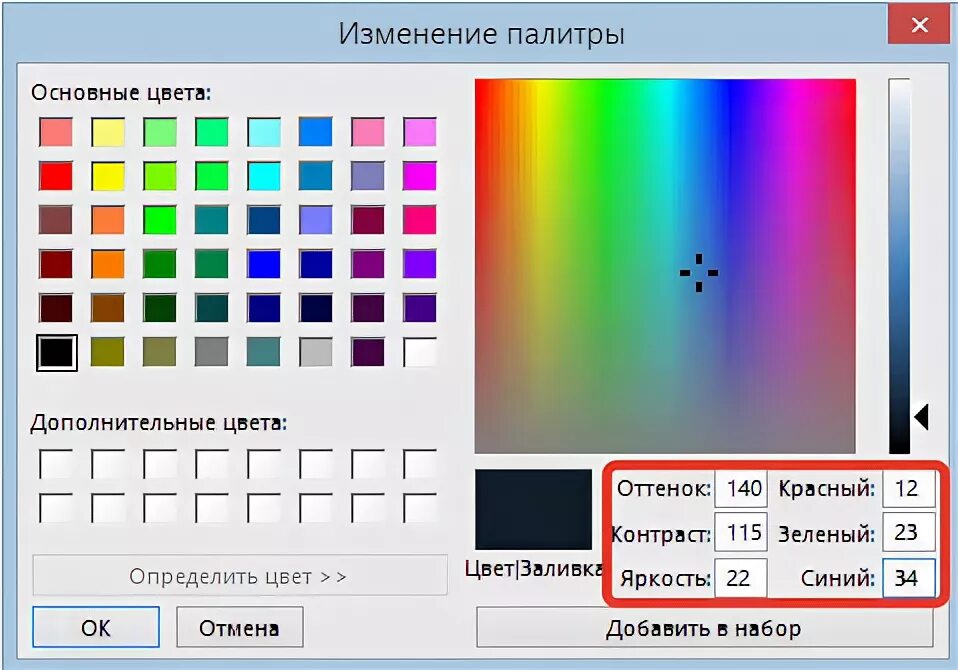Select the orange swatch in fourth row
Image resolution: width=958 pixels, height=670 pixels.
[108, 264]
